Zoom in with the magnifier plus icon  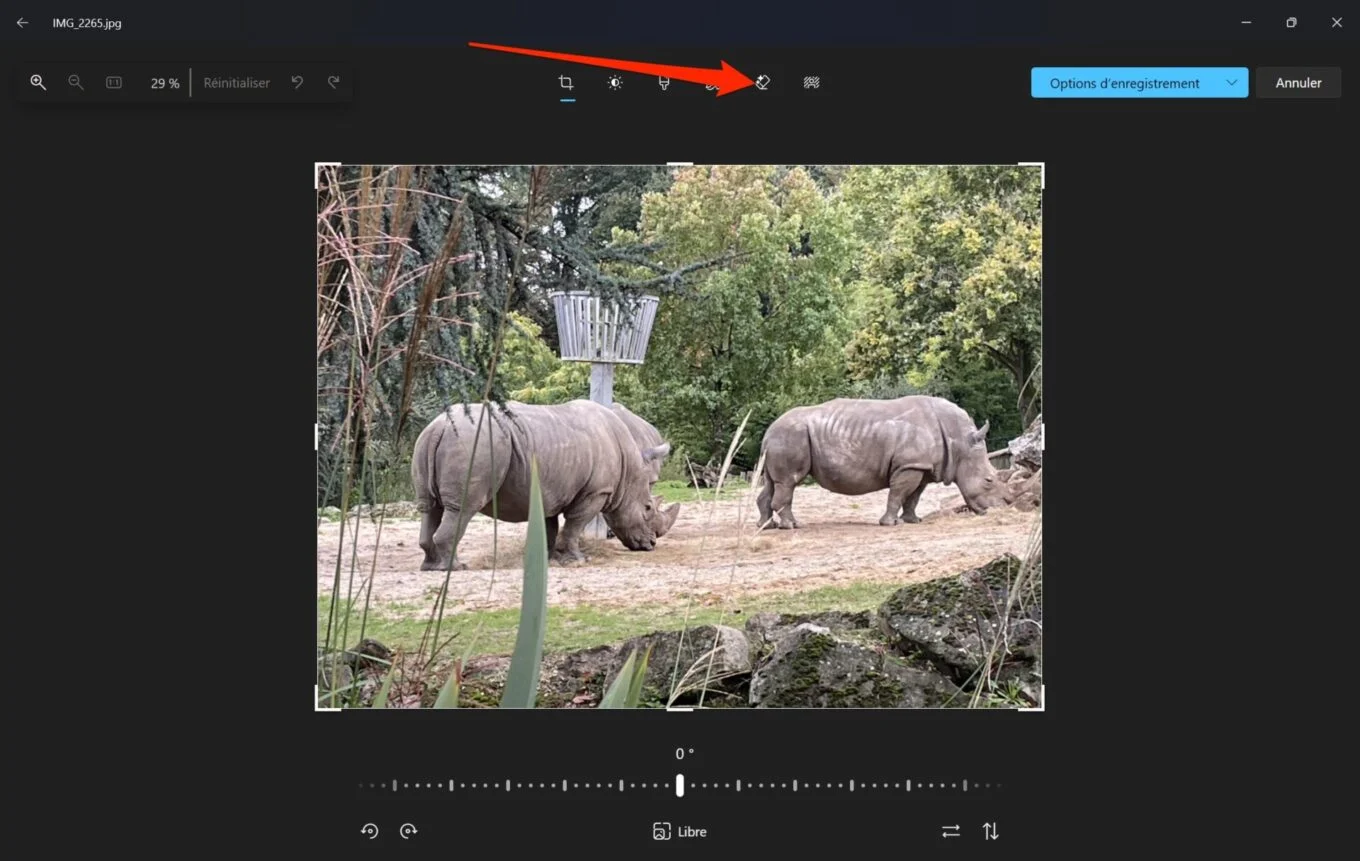(x=38, y=83)
